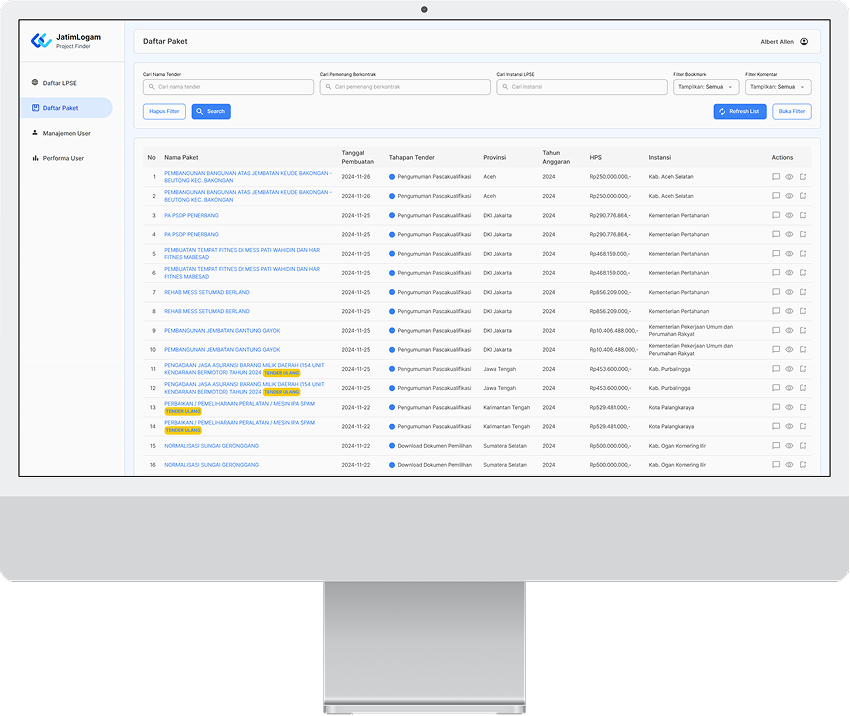Focus the Cari Nama Tender search field
The height and width of the screenshot is (716, 850).
(229, 87)
